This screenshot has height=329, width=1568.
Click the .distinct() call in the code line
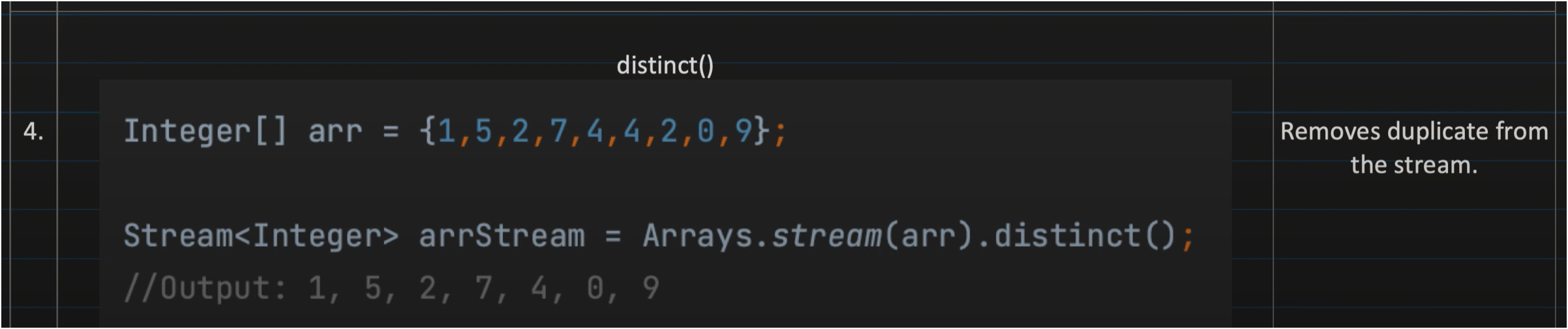click(1075, 236)
